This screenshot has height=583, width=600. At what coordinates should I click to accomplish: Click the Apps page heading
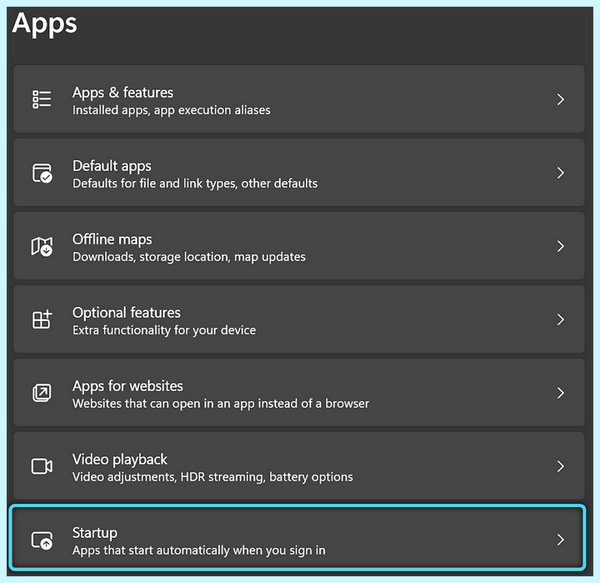(45, 24)
